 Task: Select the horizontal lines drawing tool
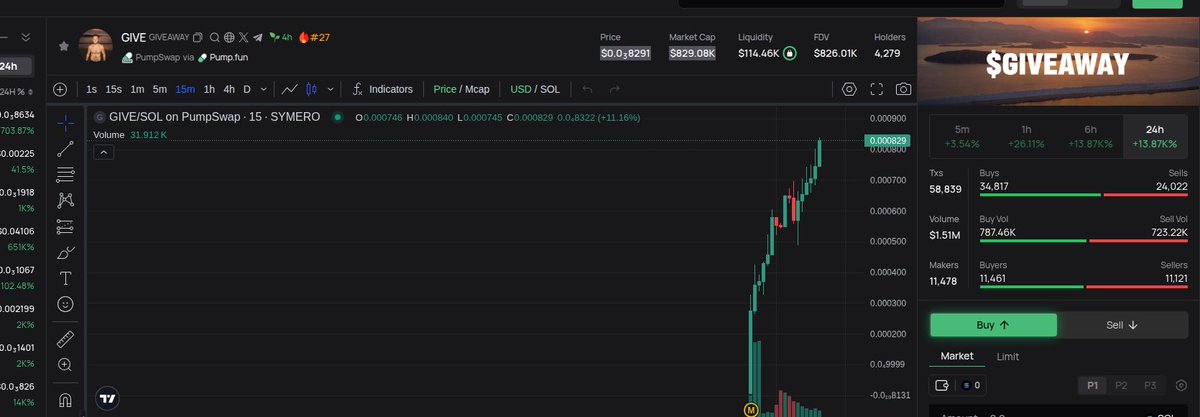coord(65,175)
